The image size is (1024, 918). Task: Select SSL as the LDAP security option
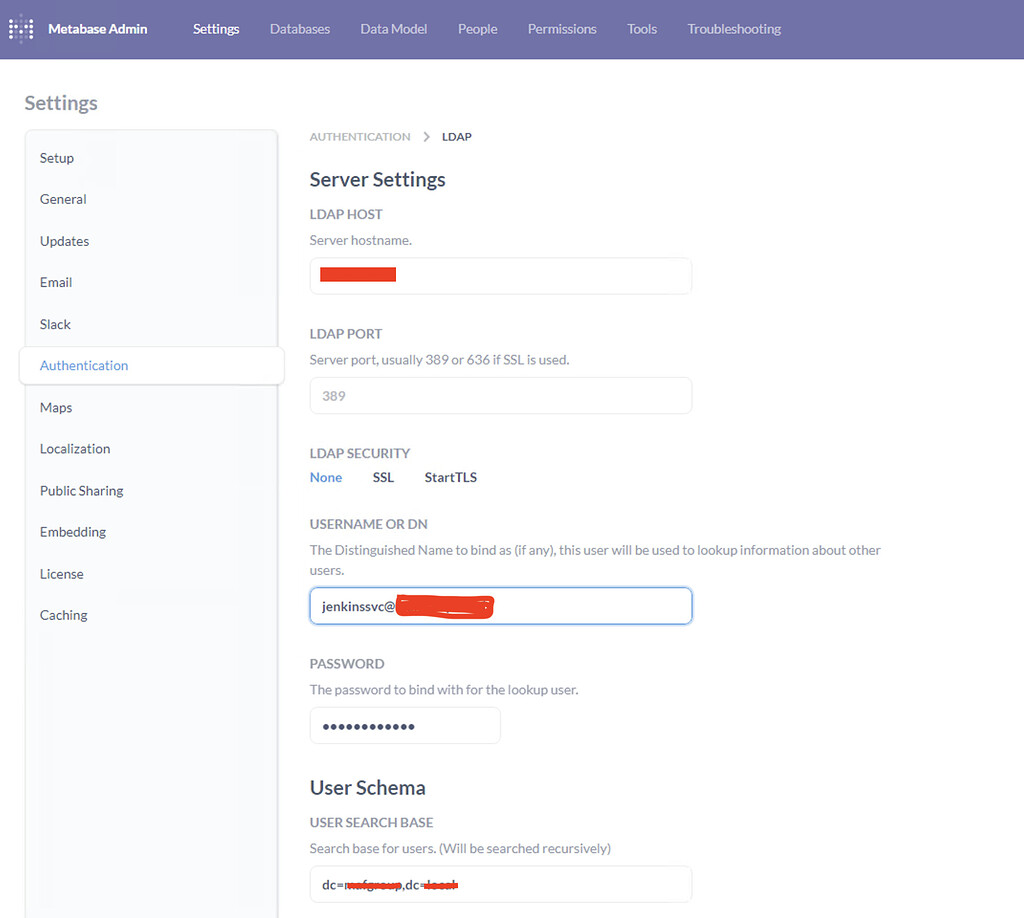pyautogui.click(x=383, y=477)
